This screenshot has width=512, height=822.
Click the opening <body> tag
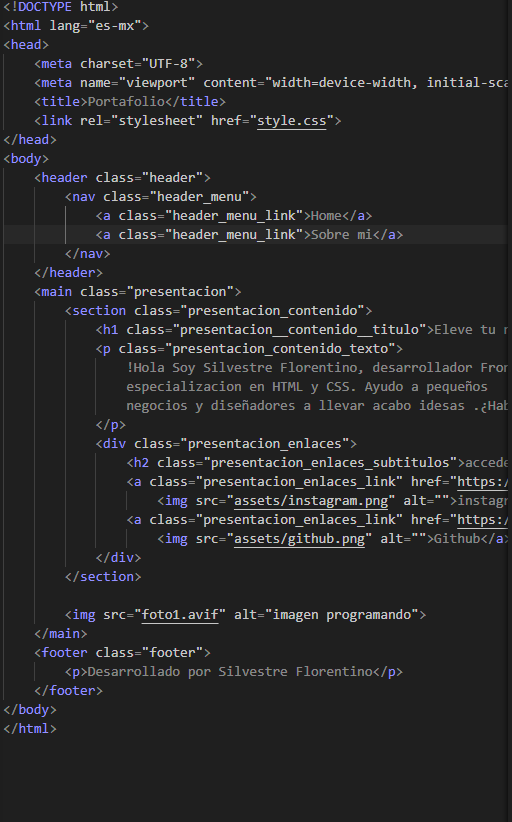coord(26,159)
